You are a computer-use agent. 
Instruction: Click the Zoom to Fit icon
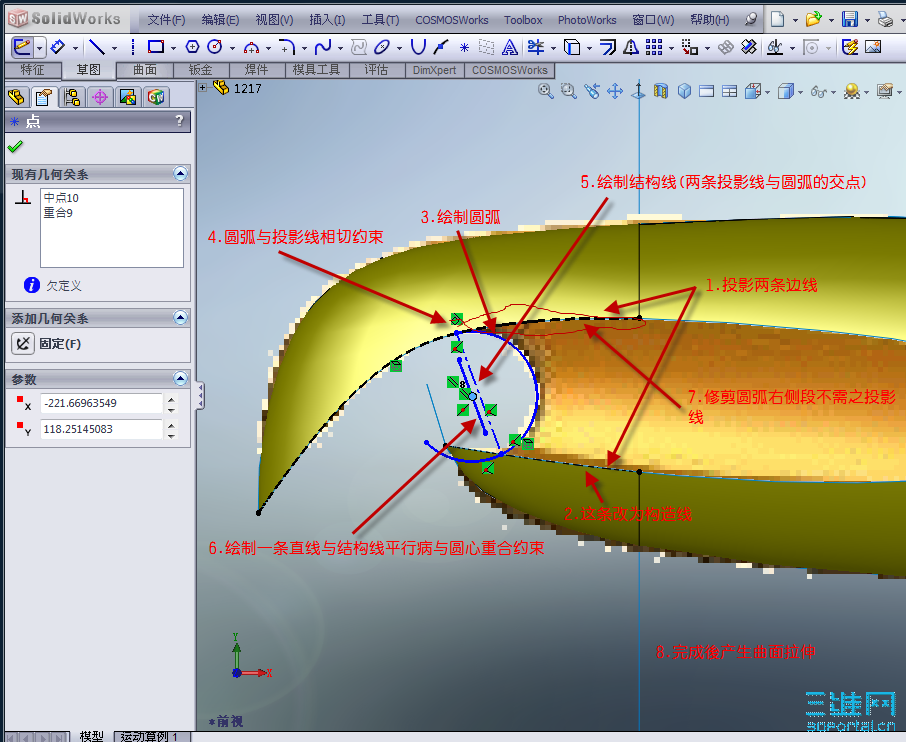point(545,91)
